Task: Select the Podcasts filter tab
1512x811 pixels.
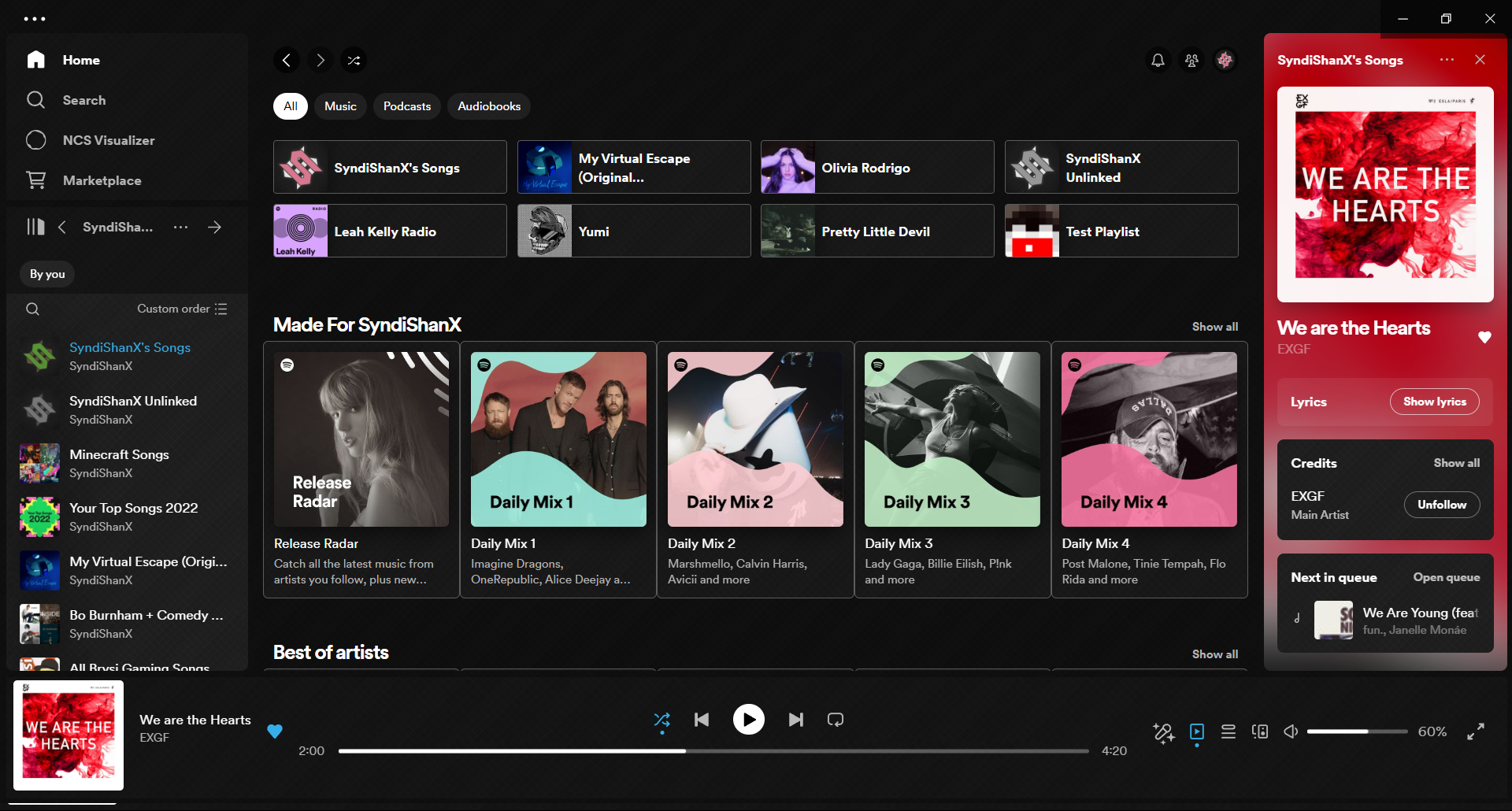Action: tap(407, 106)
